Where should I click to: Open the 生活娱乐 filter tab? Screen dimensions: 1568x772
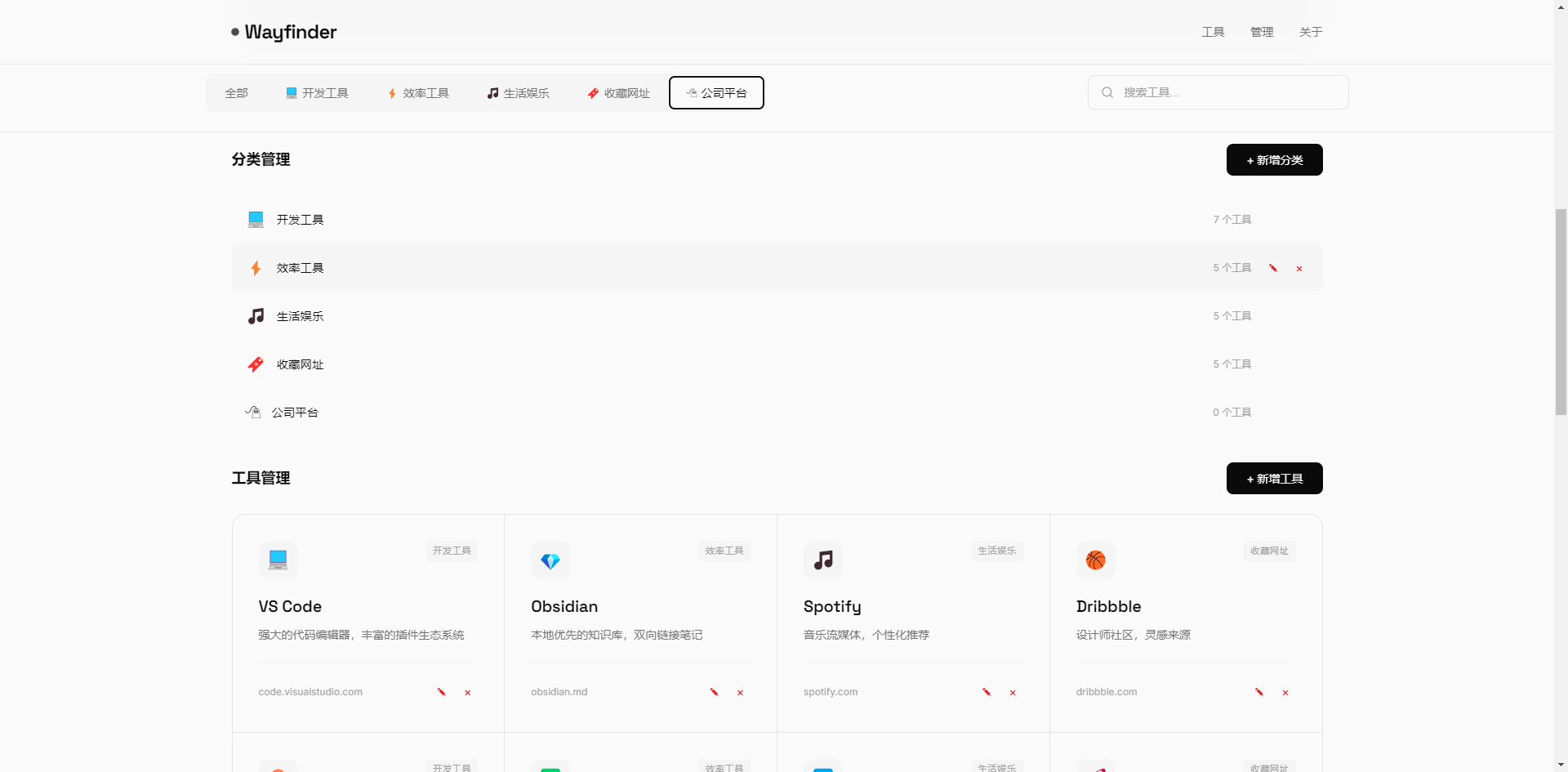point(518,93)
